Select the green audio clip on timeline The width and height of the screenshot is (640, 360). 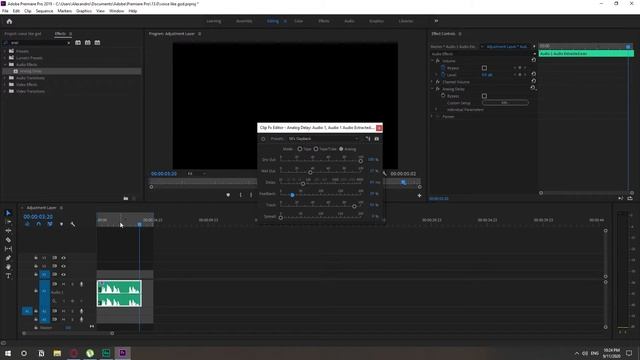coord(119,293)
